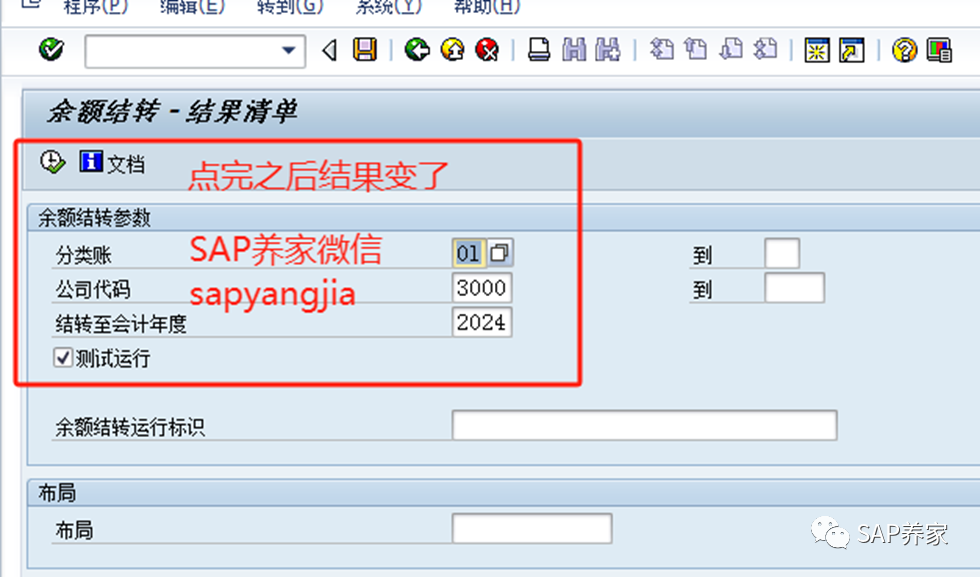Click the Find Next binoculars icon
Image resolution: width=980 pixels, height=577 pixels.
tap(608, 49)
